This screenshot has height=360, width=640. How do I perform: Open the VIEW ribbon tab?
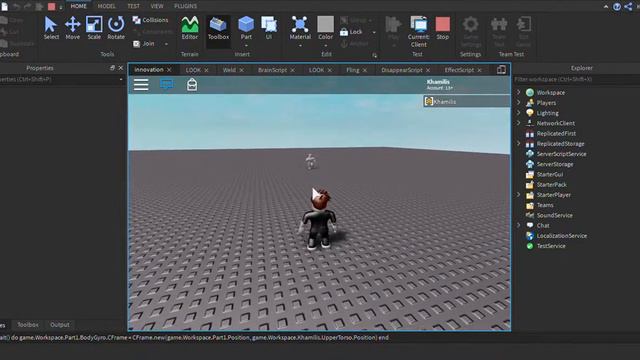(x=157, y=6)
